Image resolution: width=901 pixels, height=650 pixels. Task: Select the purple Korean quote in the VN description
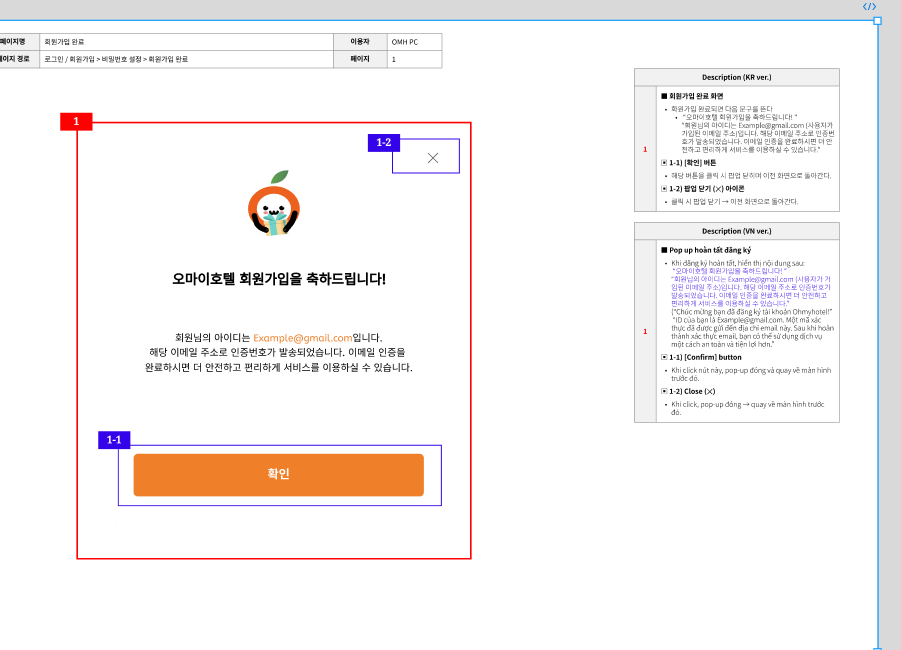click(x=751, y=287)
